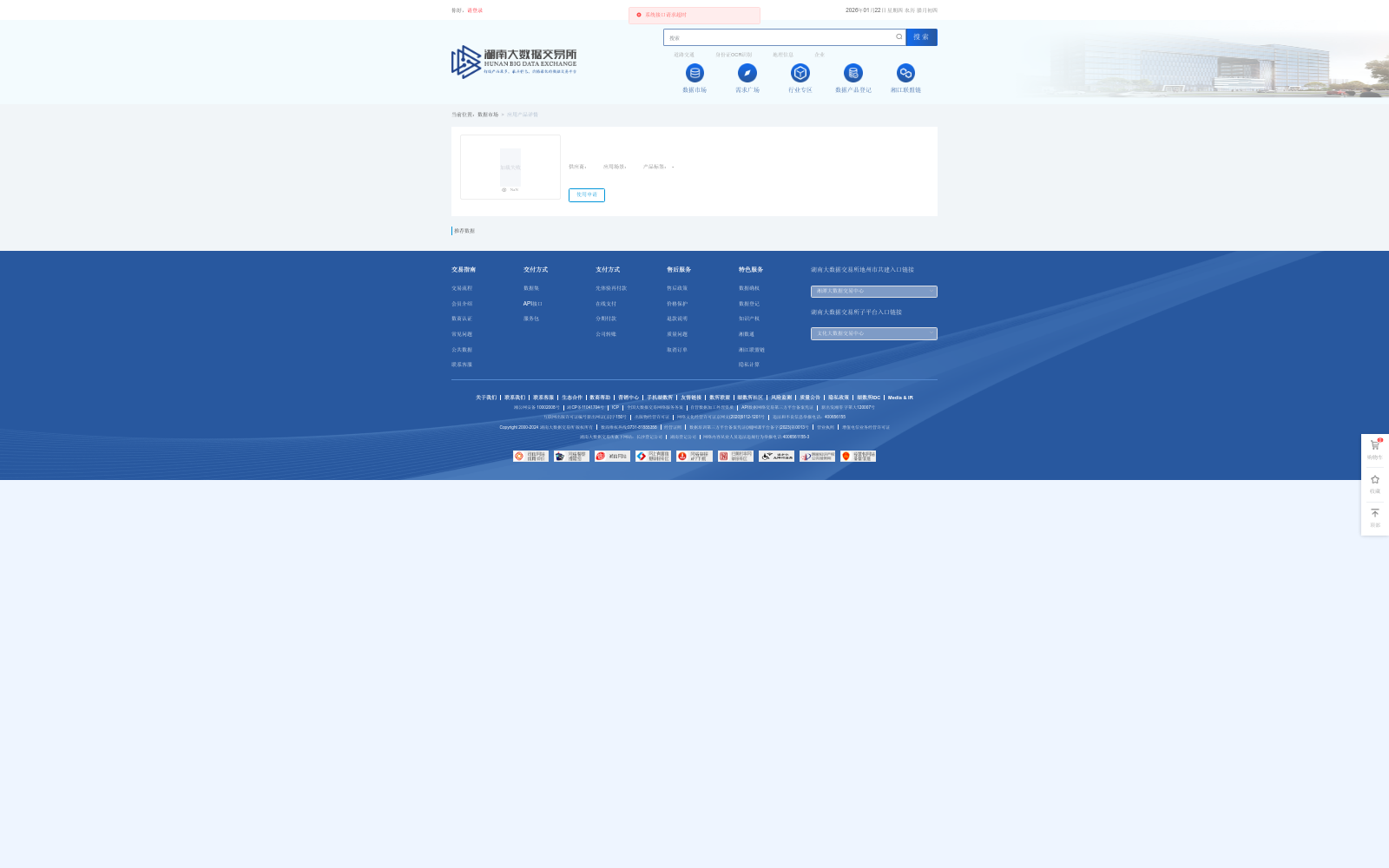Click 友情链接 in the bottom link bar
1389x868 pixels.
[691, 398]
